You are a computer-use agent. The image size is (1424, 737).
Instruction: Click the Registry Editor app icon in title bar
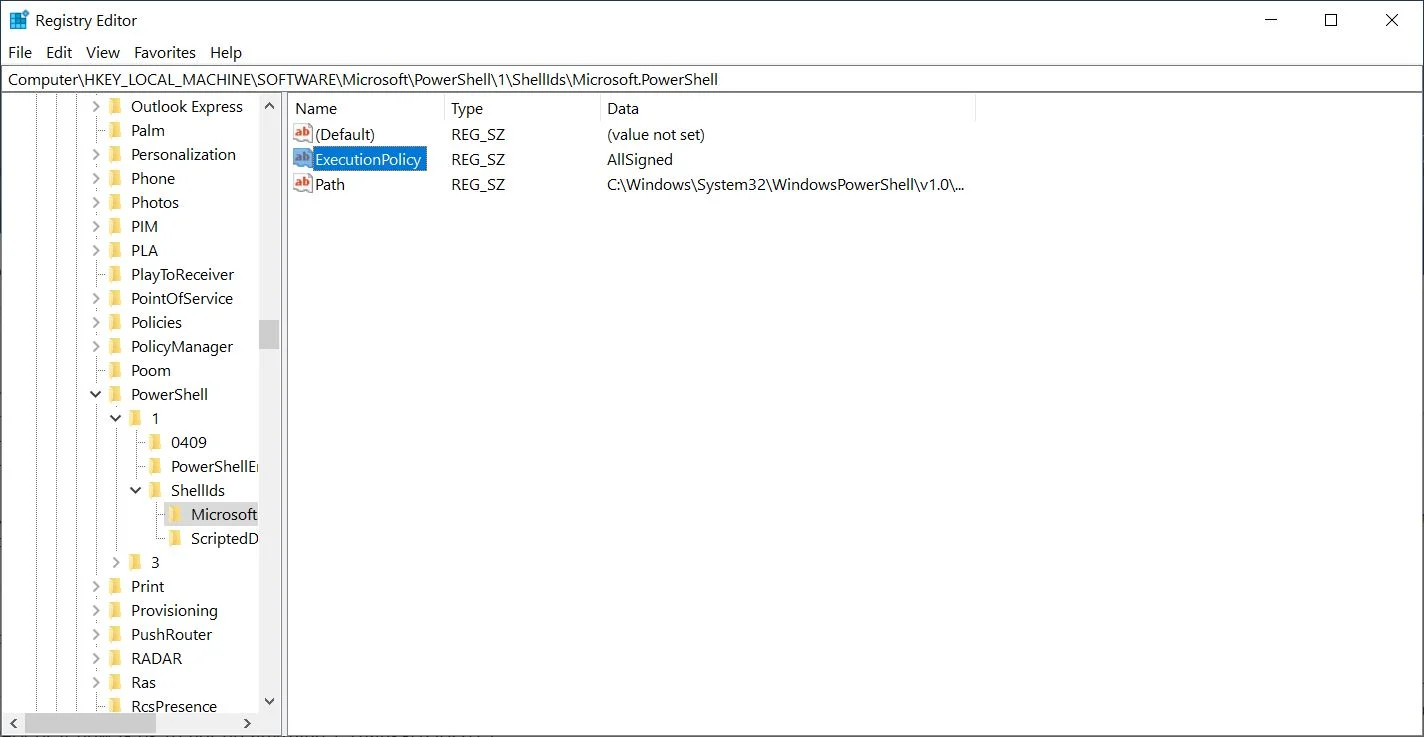point(19,20)
